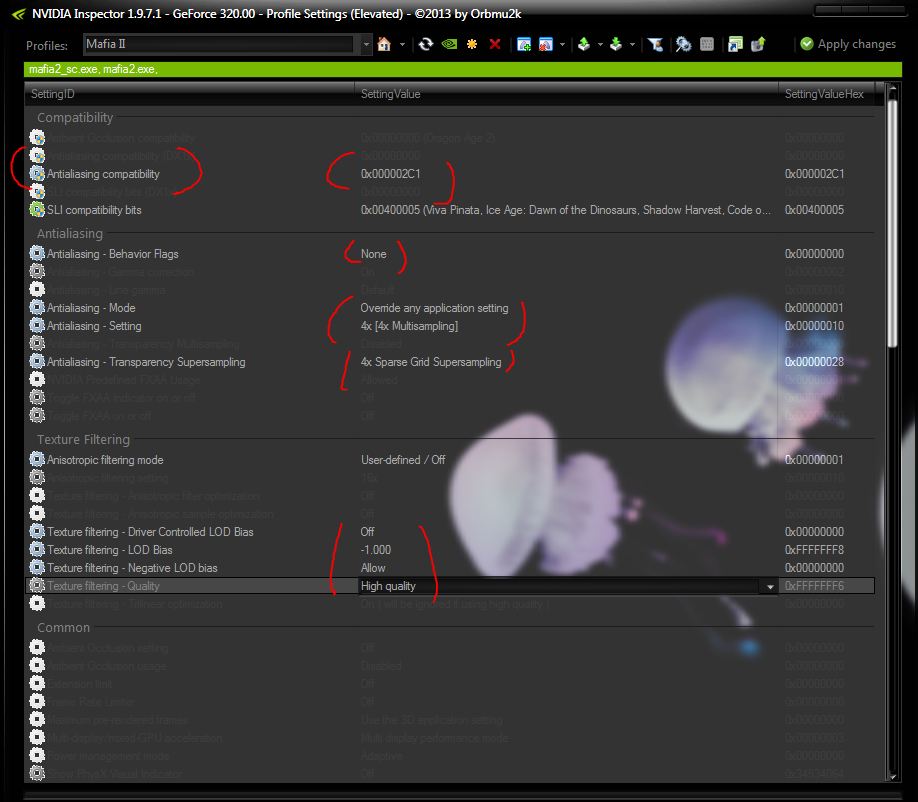Screen dimensions: 918x802
Task: Open the dropdown arrow next to home icon
Action: (x=402, y=44)
